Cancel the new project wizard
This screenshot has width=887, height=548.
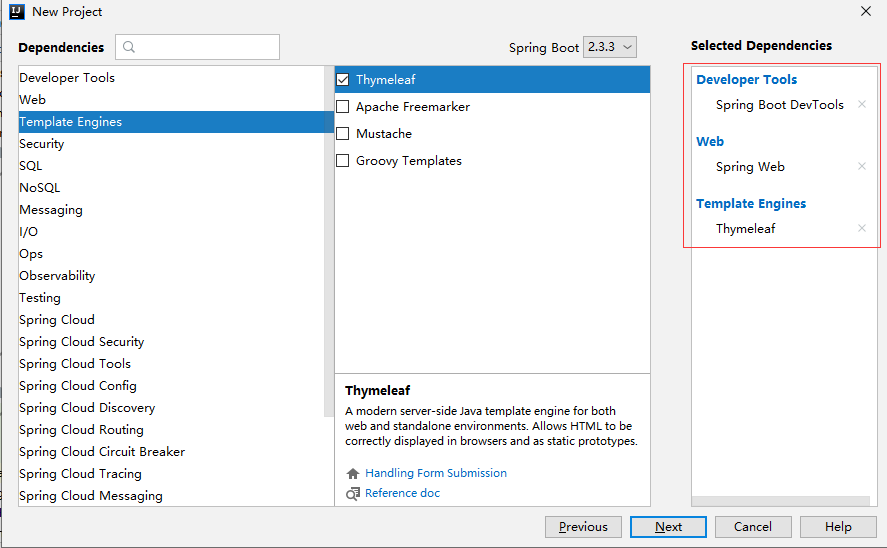(x=753, y=527)
